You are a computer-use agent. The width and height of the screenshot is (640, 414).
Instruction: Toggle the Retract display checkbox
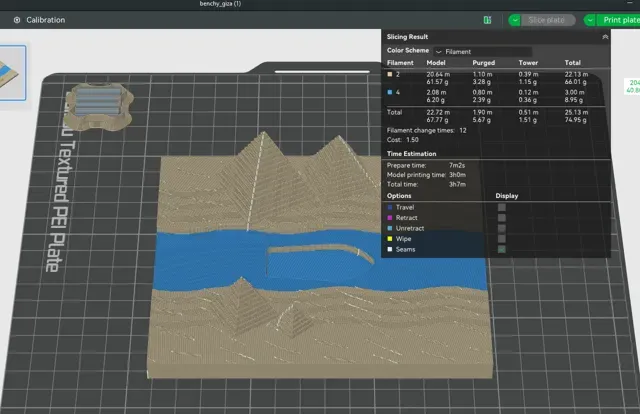502,218
